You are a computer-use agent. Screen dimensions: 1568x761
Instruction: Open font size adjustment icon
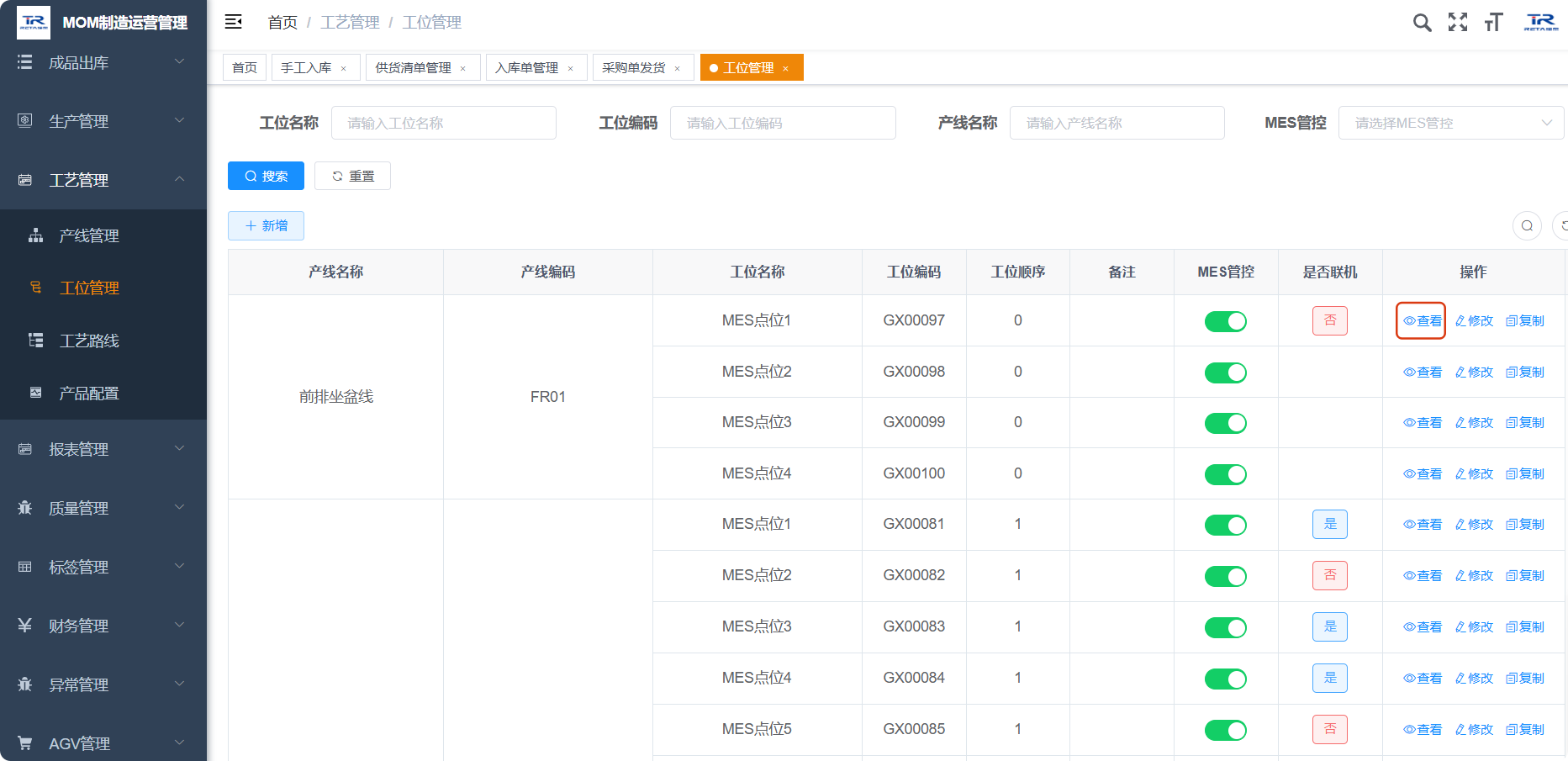coord(1493,23)
